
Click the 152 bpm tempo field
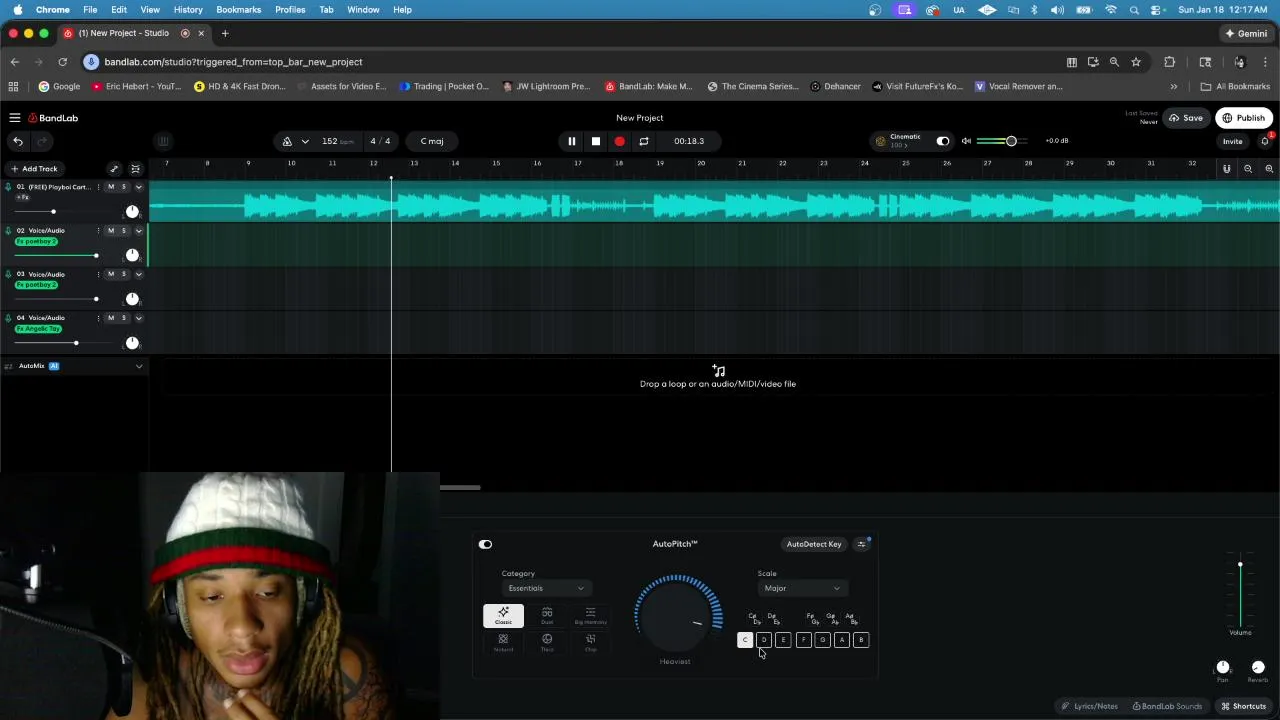point(337,141)
